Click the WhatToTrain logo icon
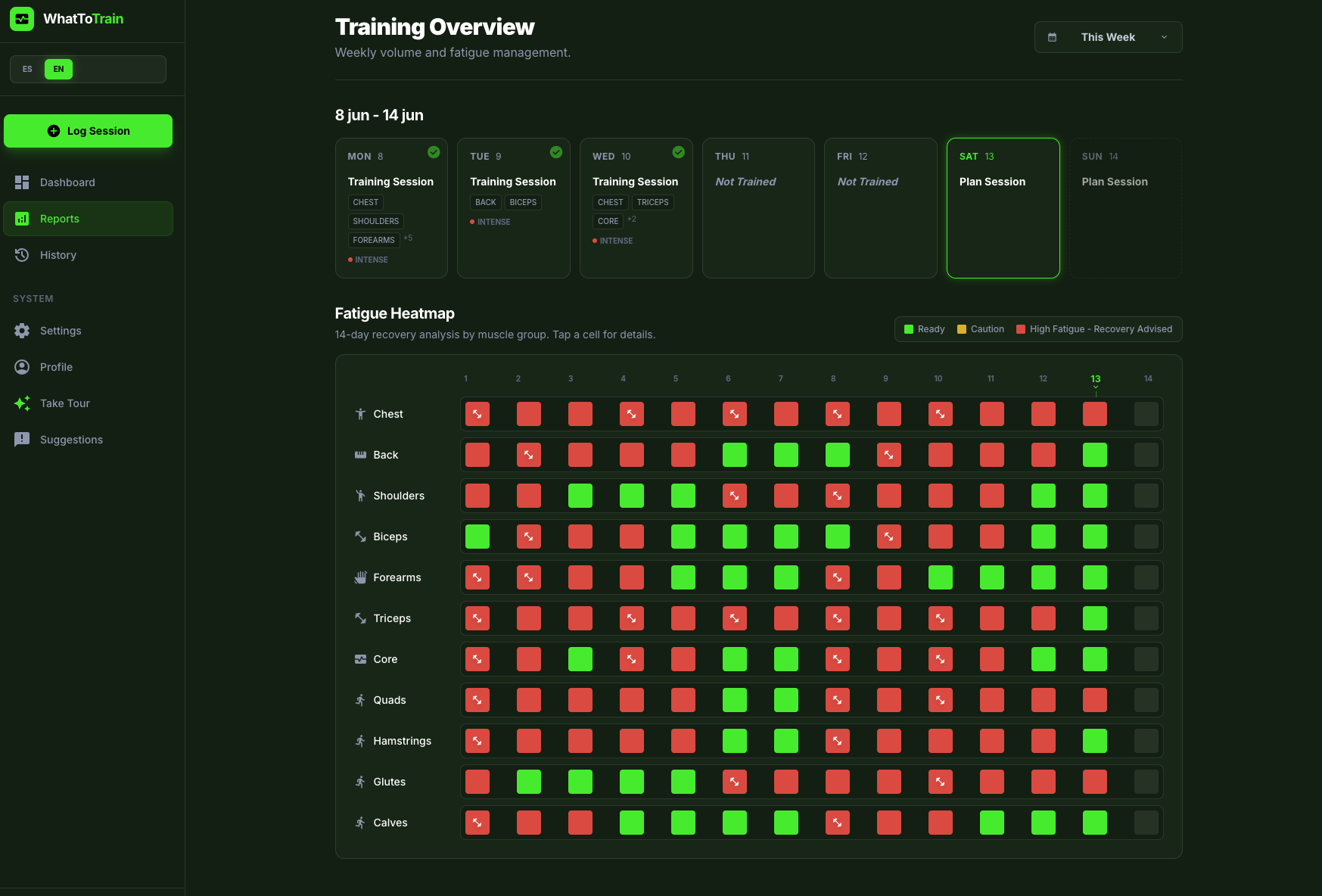 22,19
